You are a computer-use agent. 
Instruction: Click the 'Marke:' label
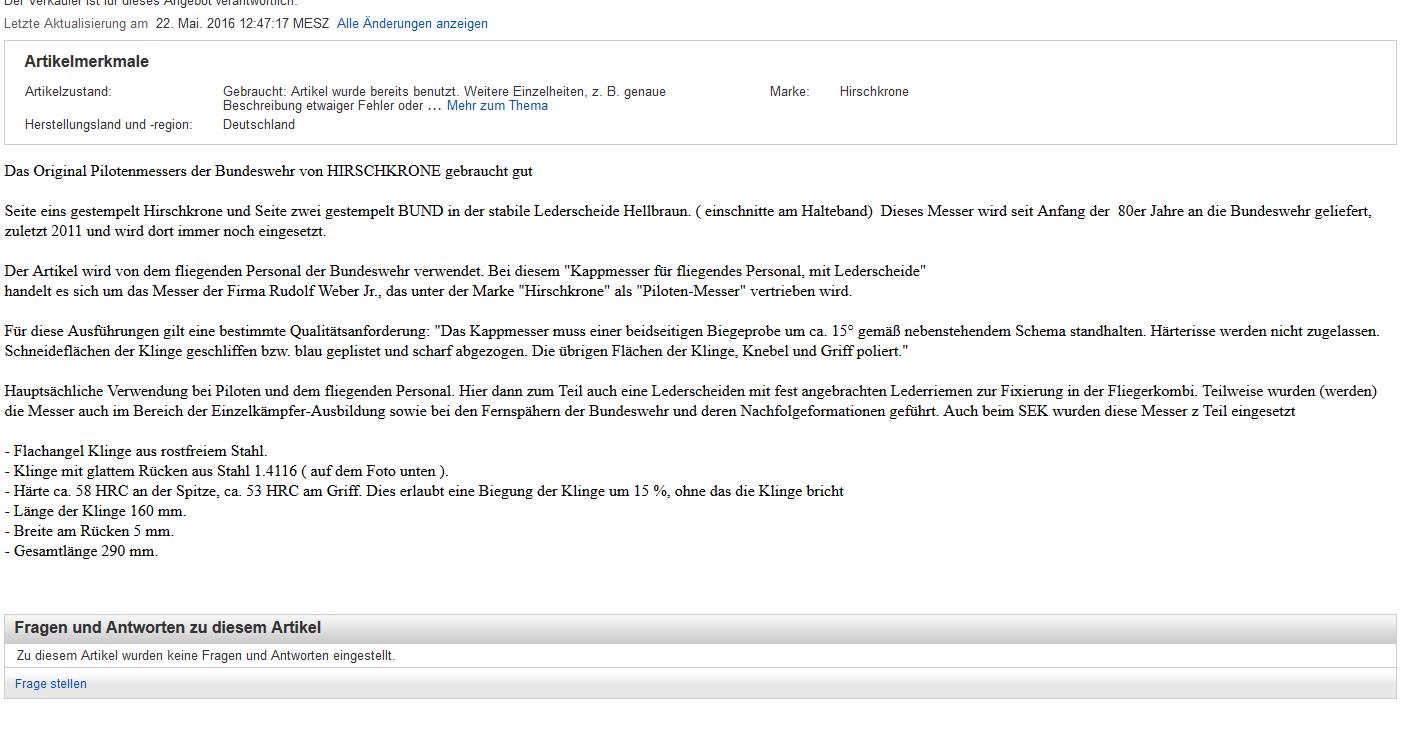(789, 91)
